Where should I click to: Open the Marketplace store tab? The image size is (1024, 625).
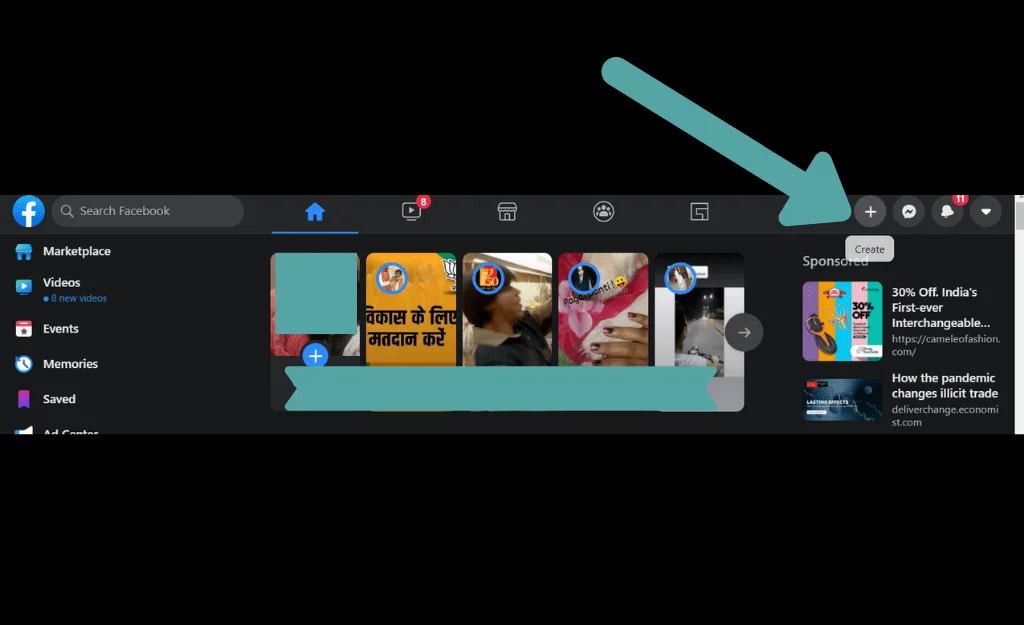coord(507,212)
